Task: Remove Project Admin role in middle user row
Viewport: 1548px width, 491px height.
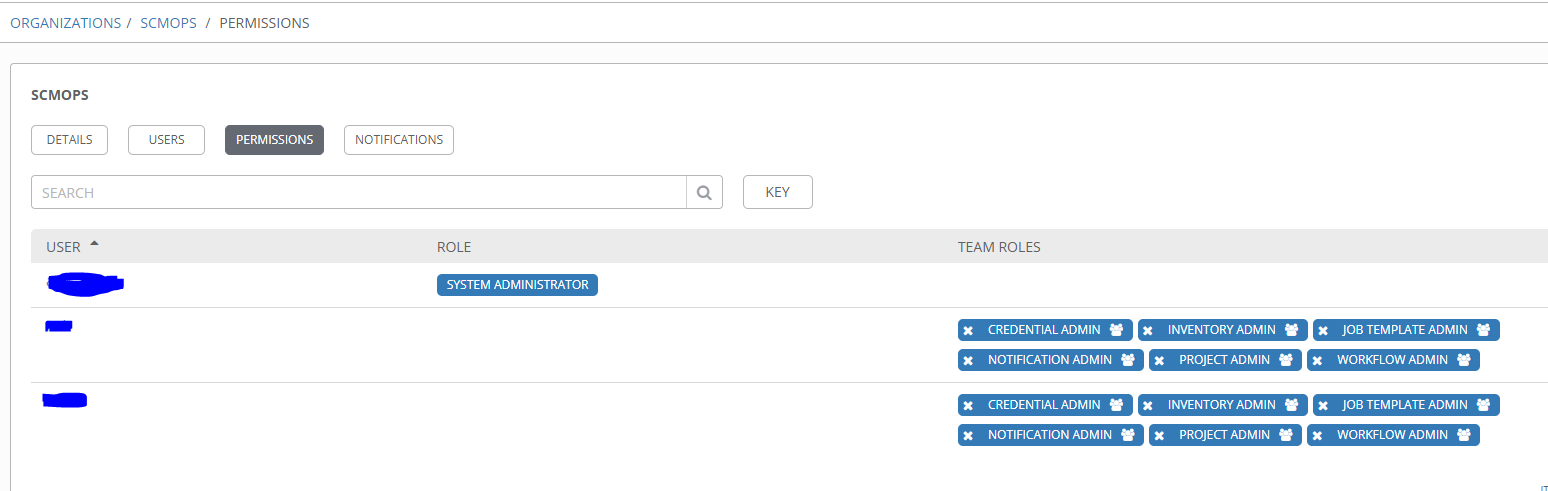Action: (1159, 361)
